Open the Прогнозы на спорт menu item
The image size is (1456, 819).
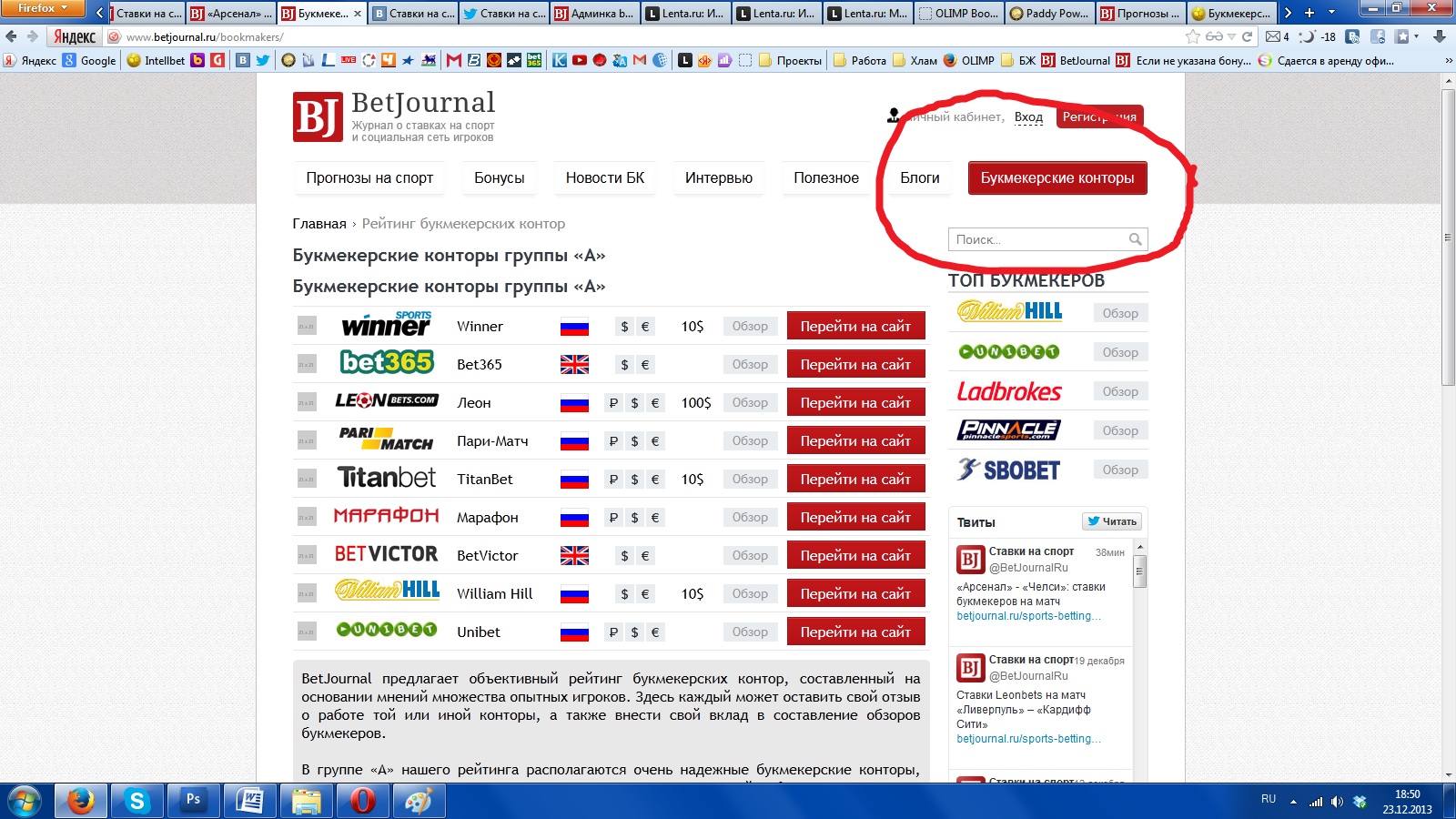click(369, 178)
